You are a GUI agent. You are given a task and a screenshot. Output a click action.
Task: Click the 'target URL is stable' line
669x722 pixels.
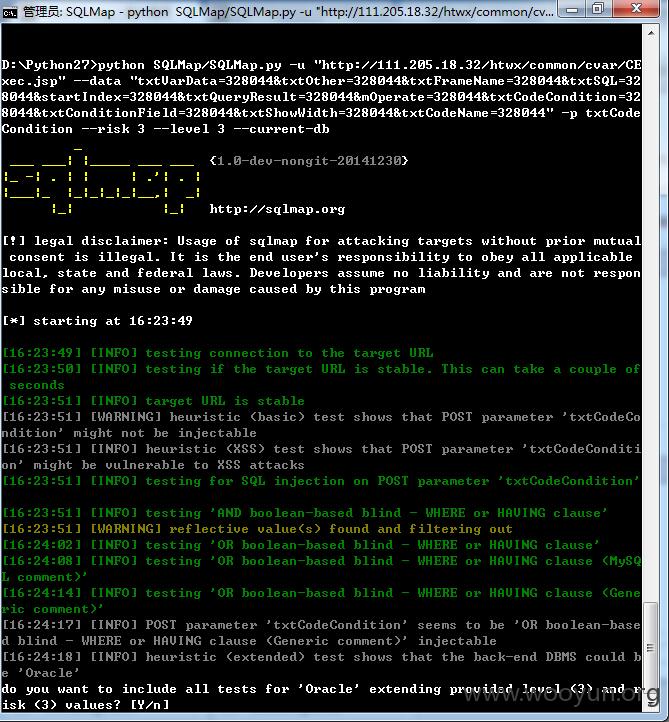tap(153, 401)
